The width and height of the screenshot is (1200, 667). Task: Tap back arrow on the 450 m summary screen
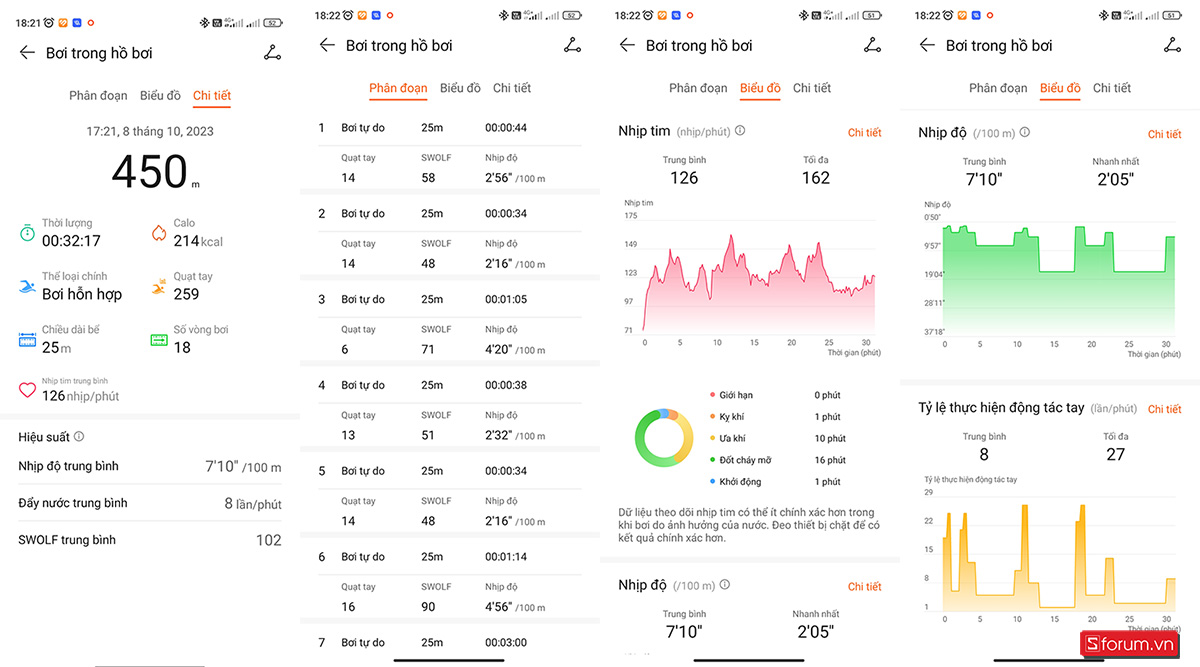click(27, 53)
